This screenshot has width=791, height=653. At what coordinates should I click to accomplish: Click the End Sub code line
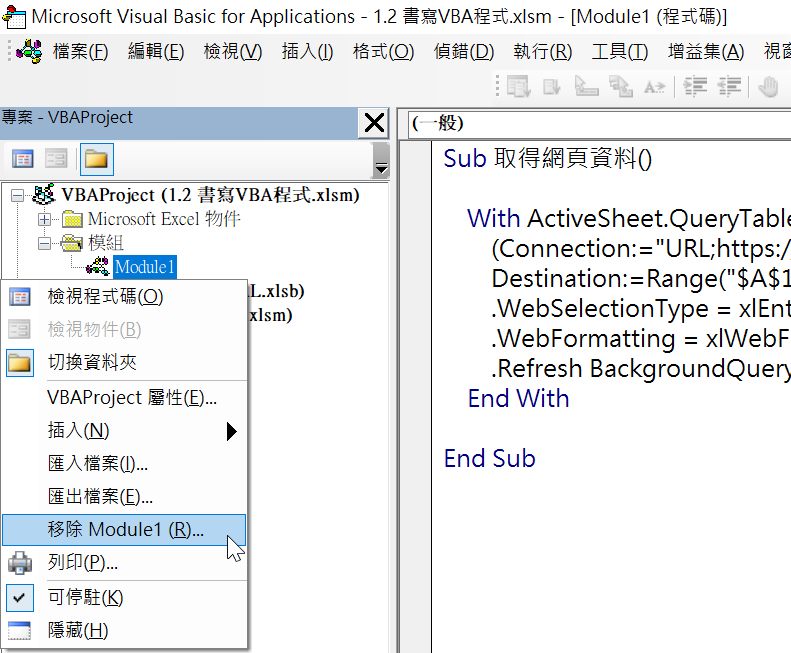point(489,459)
